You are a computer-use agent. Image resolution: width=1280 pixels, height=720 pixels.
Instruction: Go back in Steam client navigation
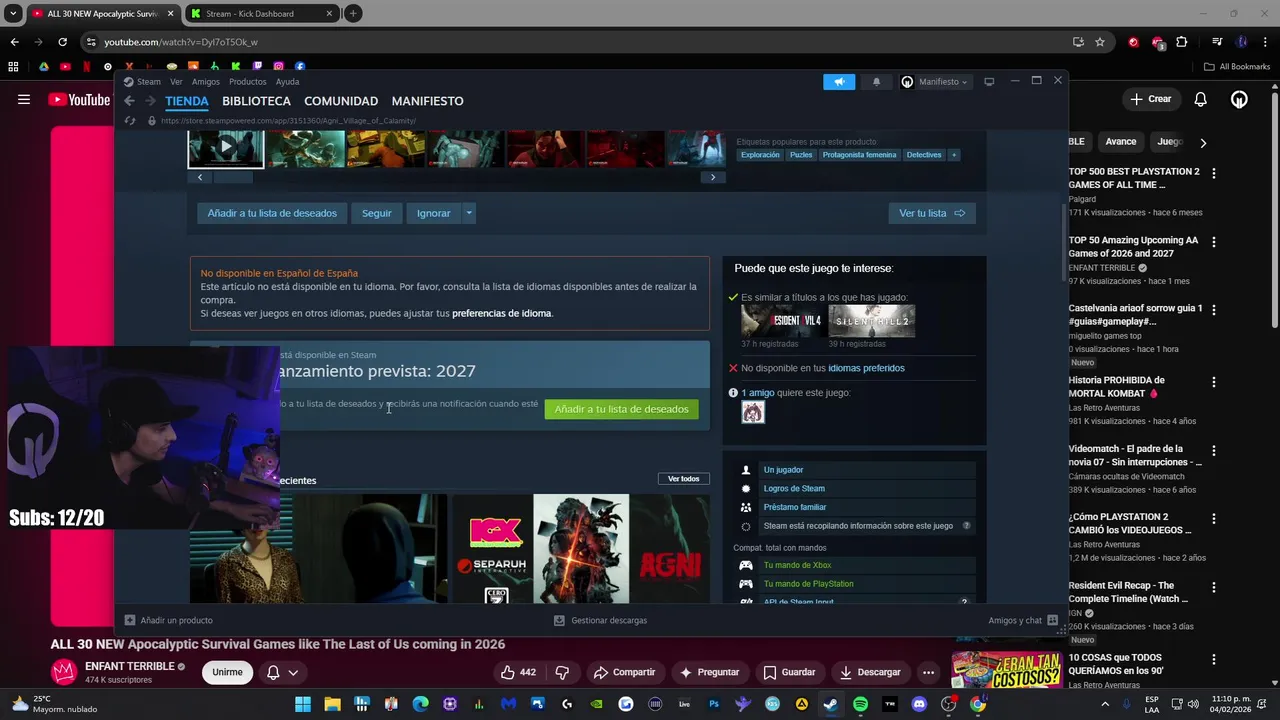click(x=129, y=101)
